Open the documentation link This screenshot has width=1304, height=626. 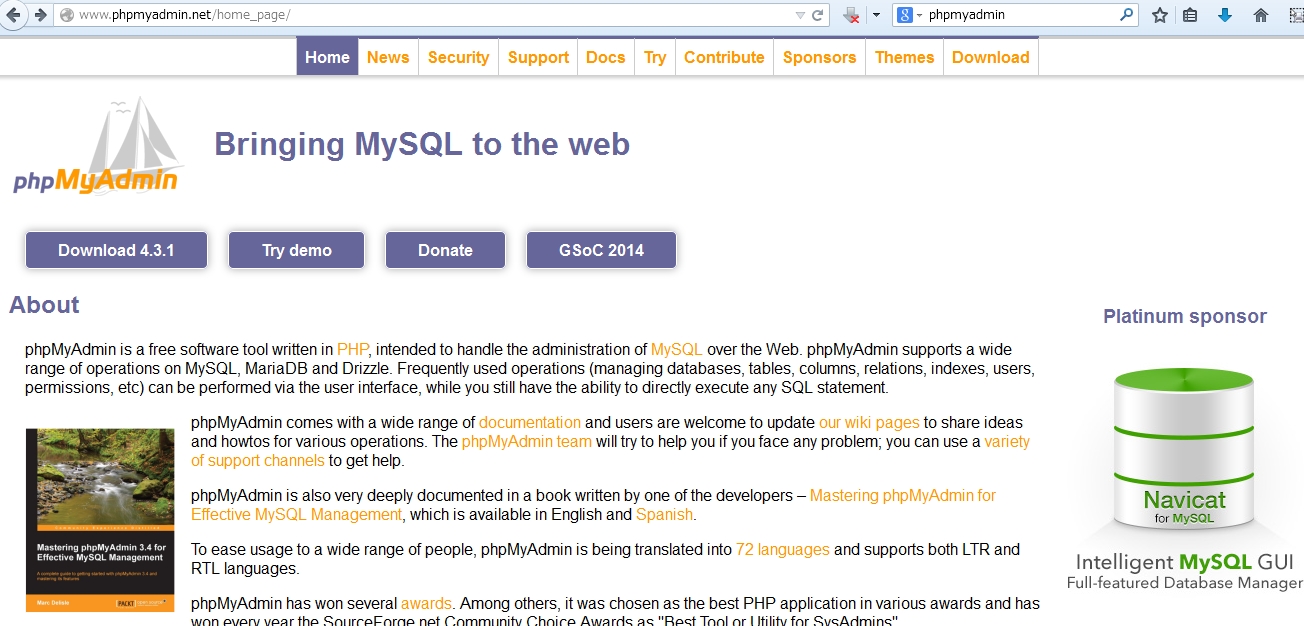530,423
